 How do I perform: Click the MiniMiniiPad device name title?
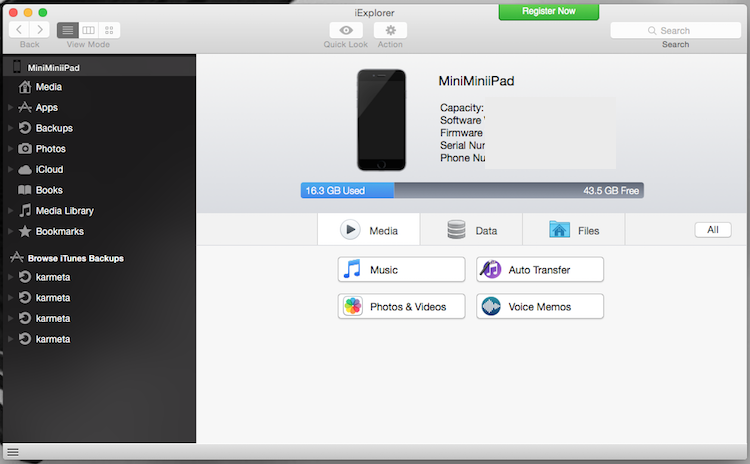pyautogui.click(x=476, y=81)
